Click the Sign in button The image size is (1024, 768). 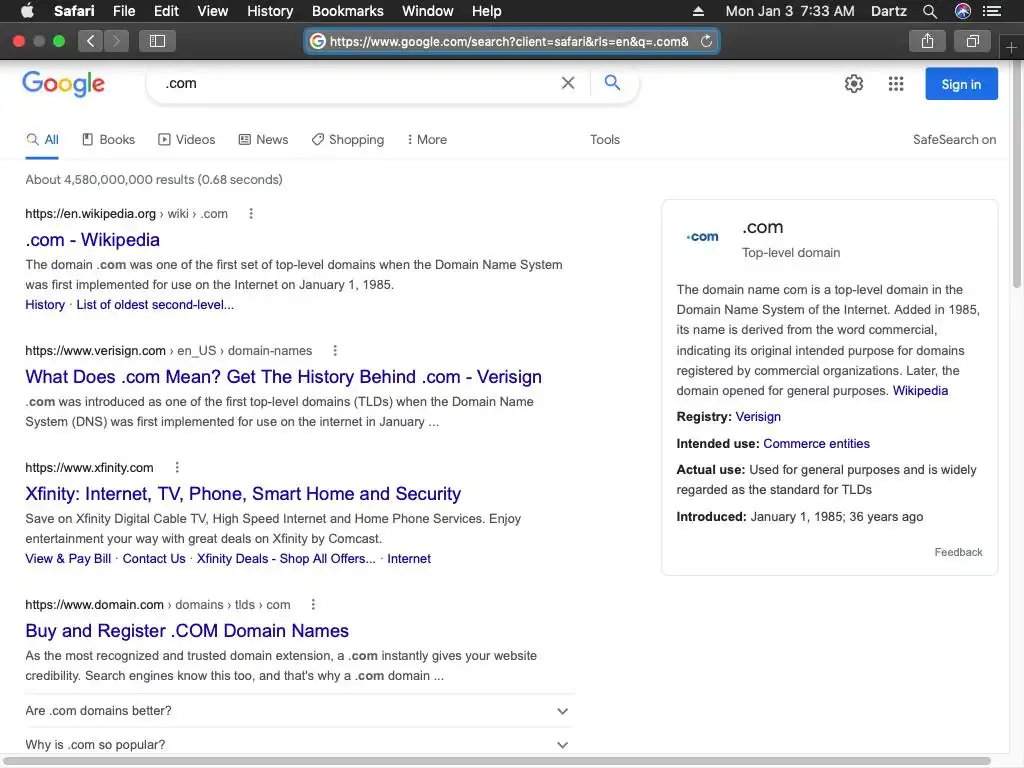(961, 84)
